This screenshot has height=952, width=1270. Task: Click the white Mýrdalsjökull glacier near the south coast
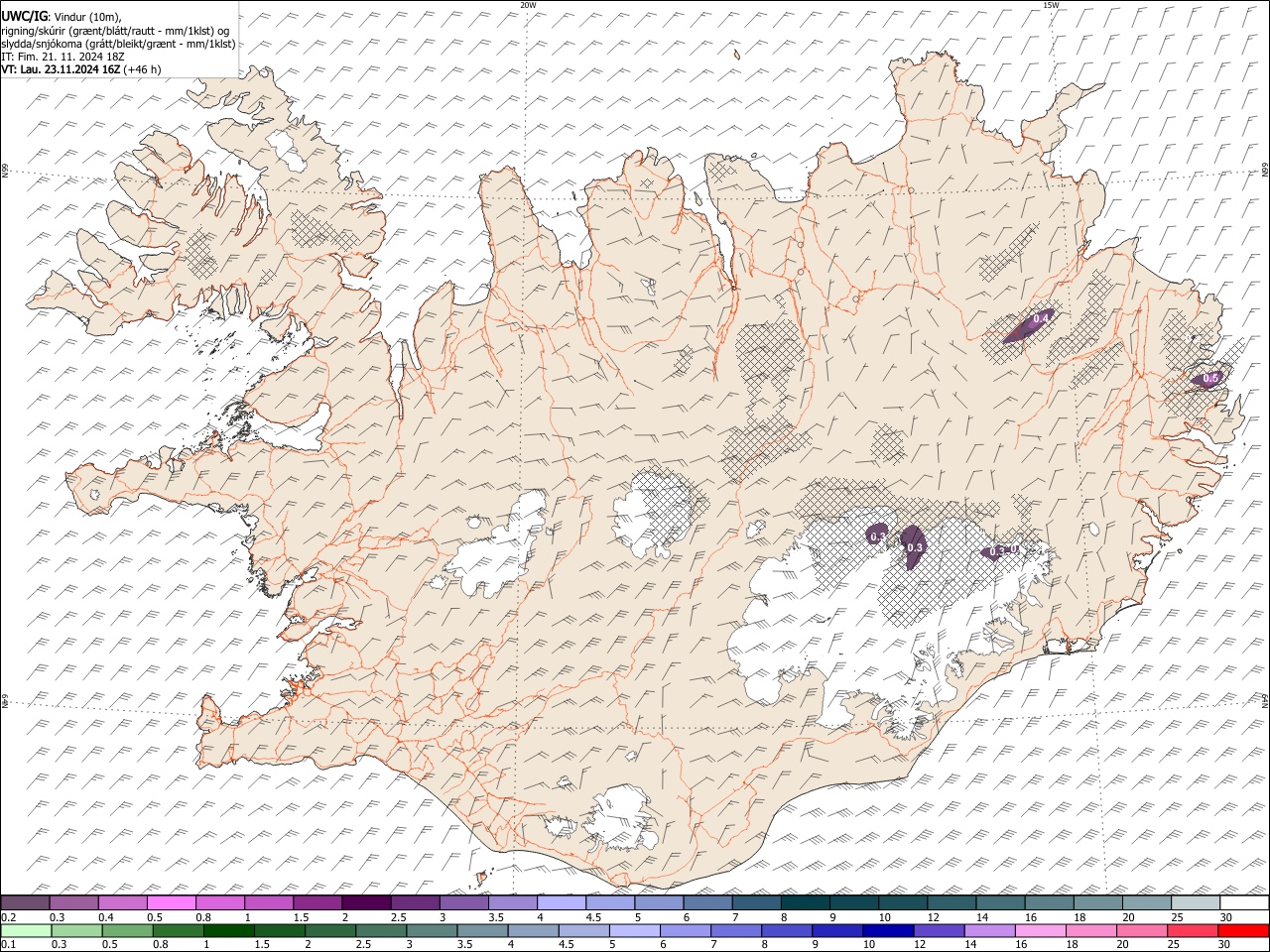tap(621, 818)
